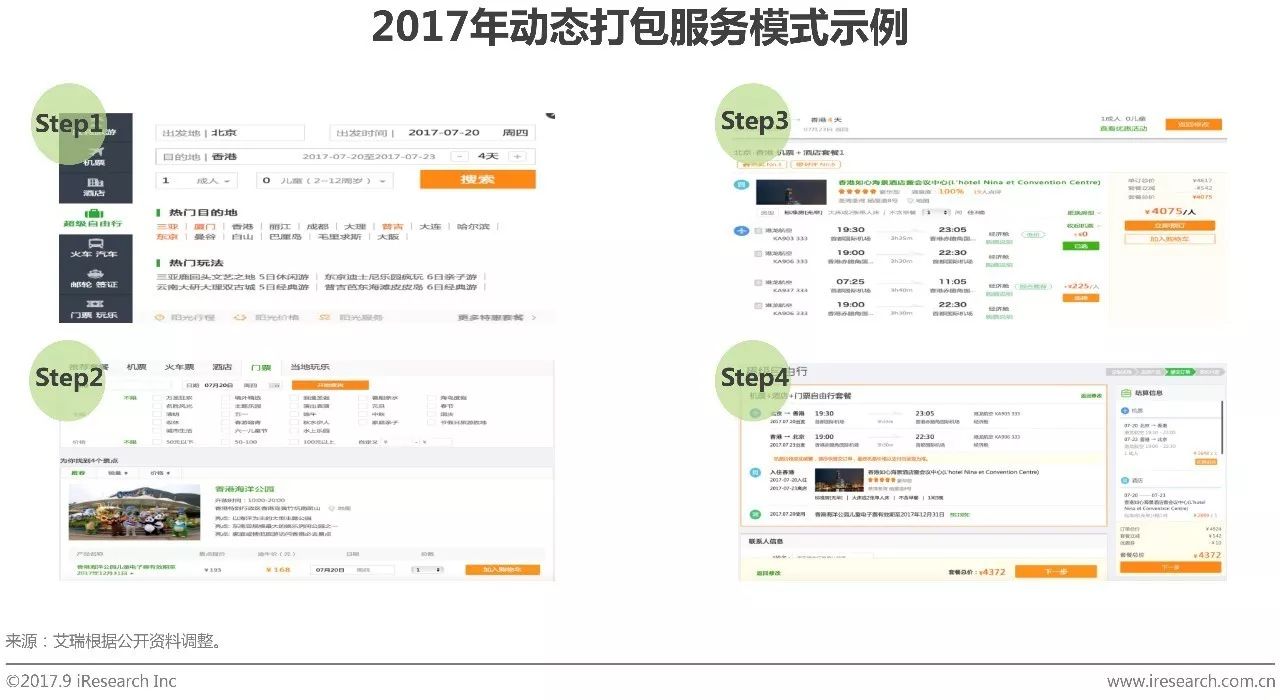This screenshot has width=1280, height=700.
Task: Open the 儿童 (2~12周岁) dropdown
Action: click(324, 181)
